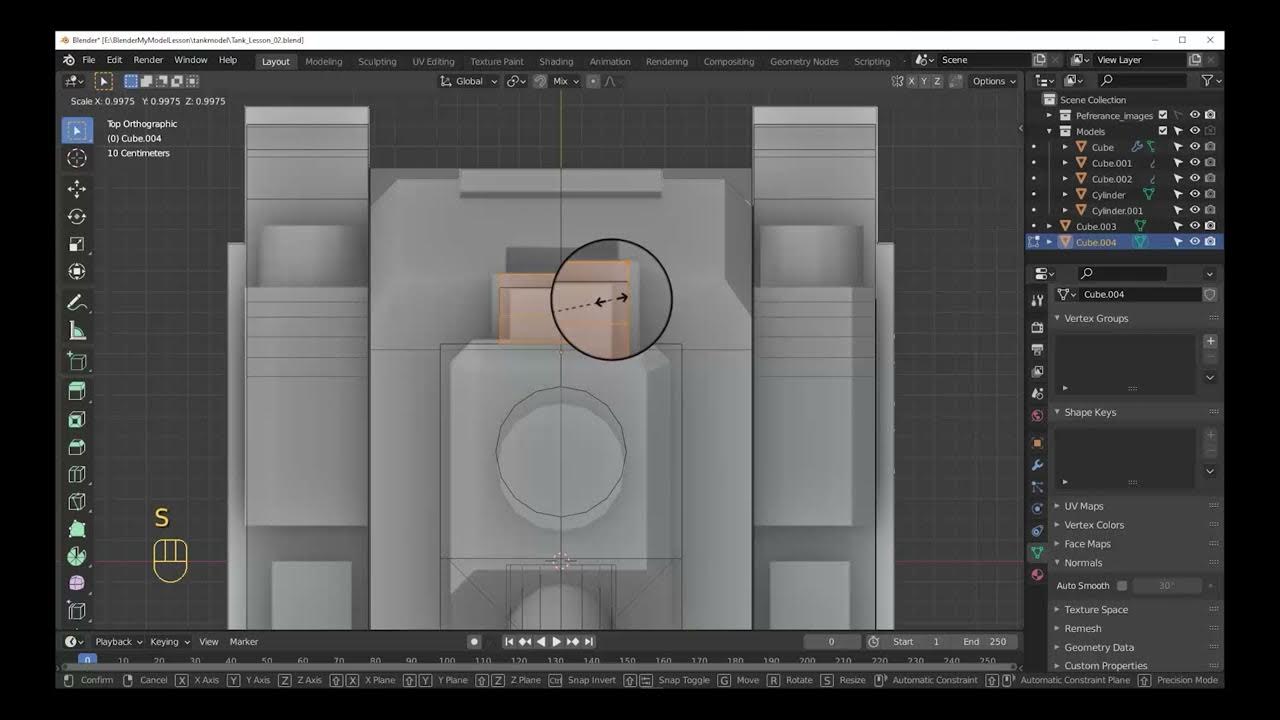Screen dimensions: 1280x720
Task: Click the play animation button
Action: point(557,642)
